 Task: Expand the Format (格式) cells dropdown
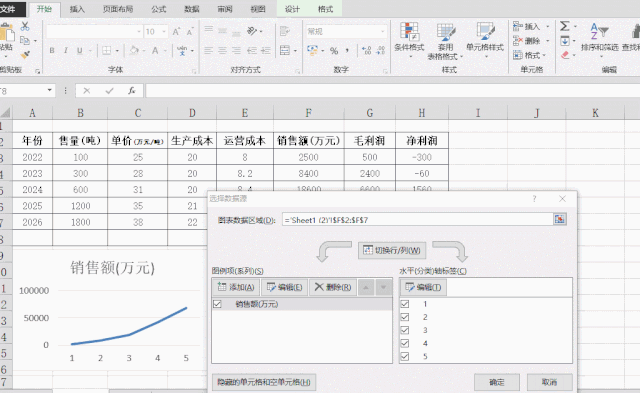click(544, 55)
